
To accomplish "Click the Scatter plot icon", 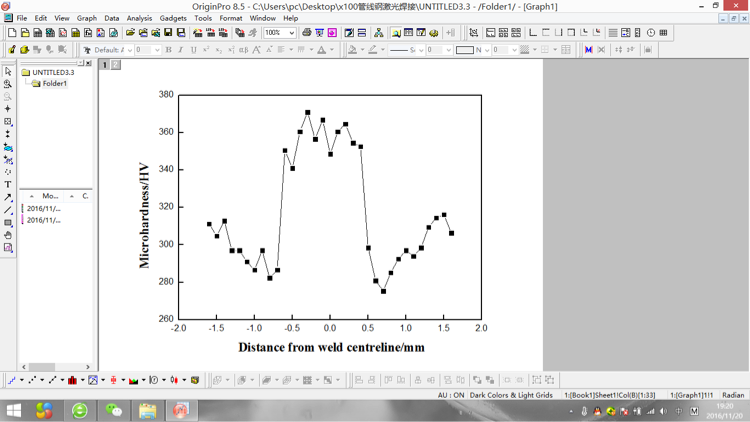I will (x=32, y=380).
